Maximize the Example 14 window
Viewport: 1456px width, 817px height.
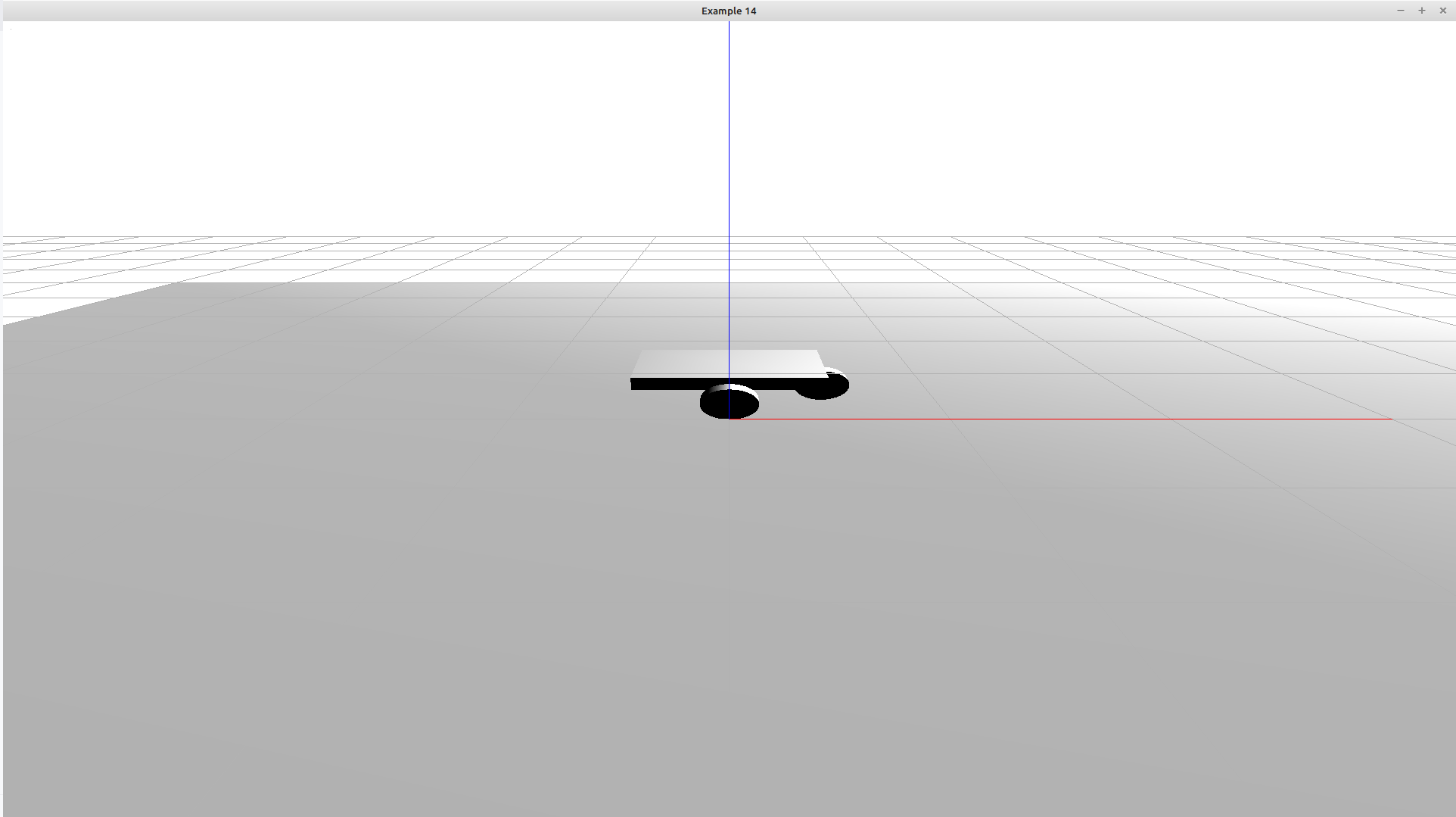click(1421, 11)
